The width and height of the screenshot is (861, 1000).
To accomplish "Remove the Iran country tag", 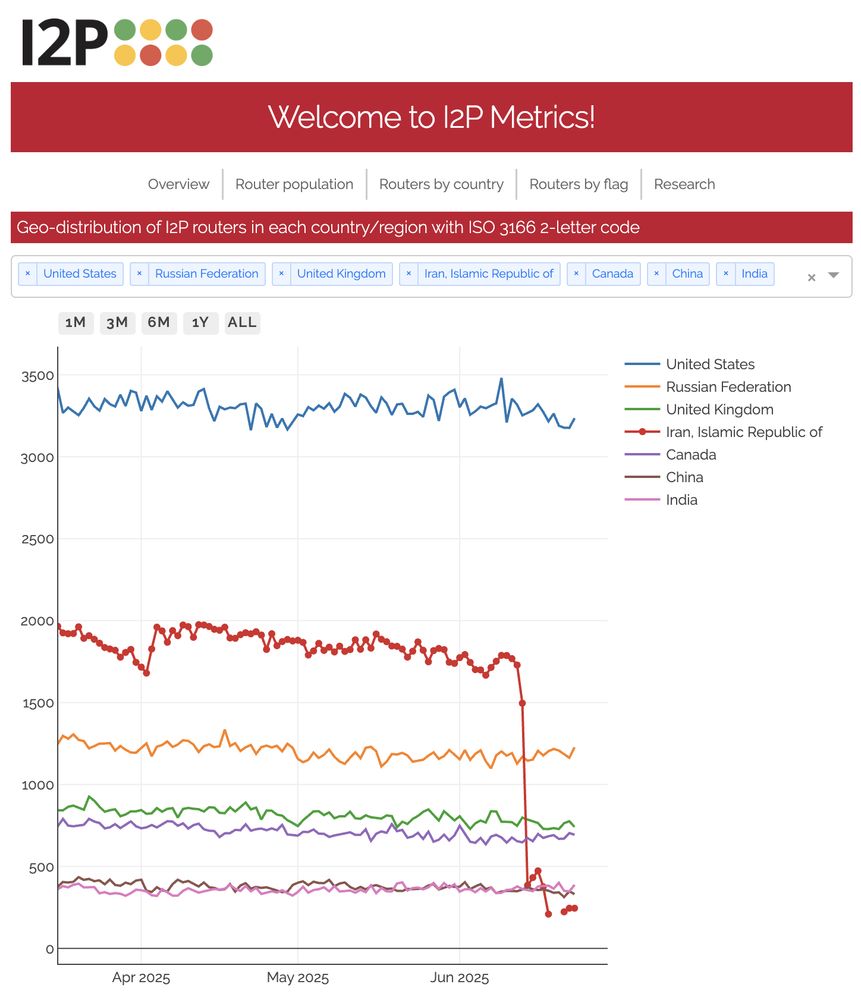I will [409, 274].
